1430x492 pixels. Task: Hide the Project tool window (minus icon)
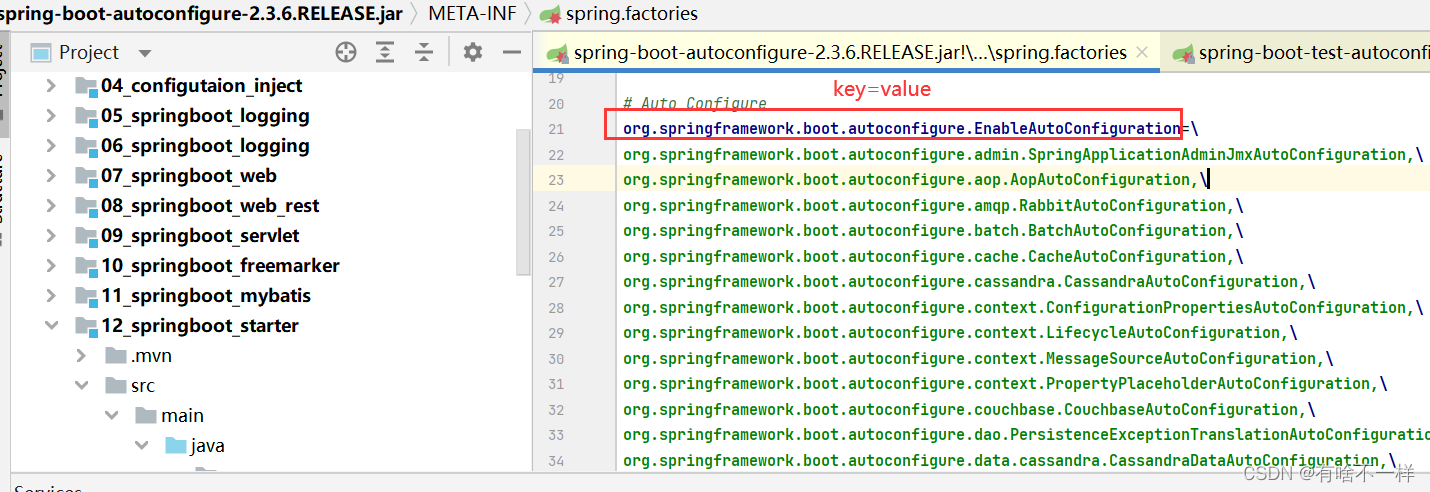tap(512, 53)
